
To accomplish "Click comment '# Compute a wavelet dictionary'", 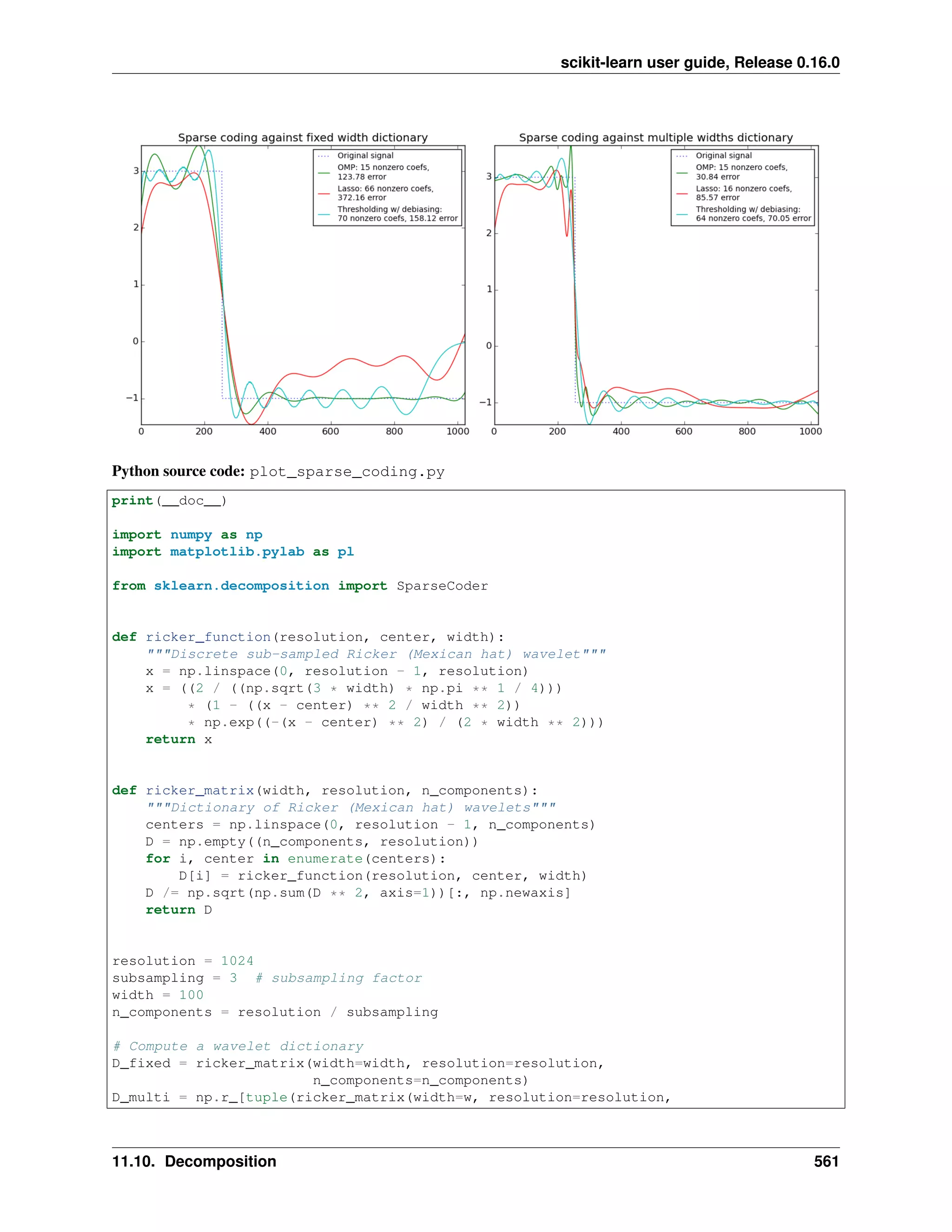I will 238,1047.
